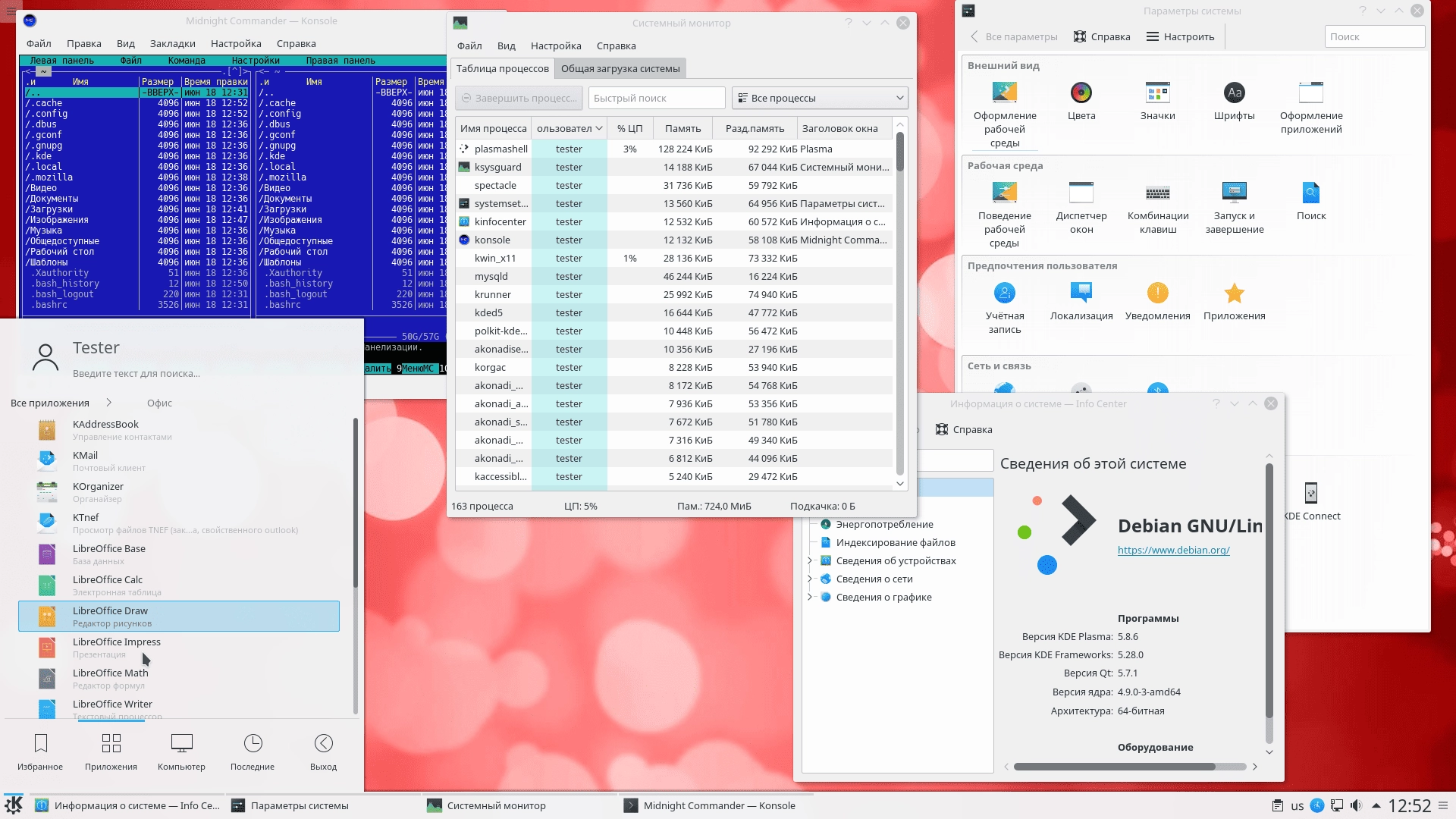The width and height of the screenshot is (1456, 819).
Task: Click Быстрый поиск process search field
Action: coord(657,98)
